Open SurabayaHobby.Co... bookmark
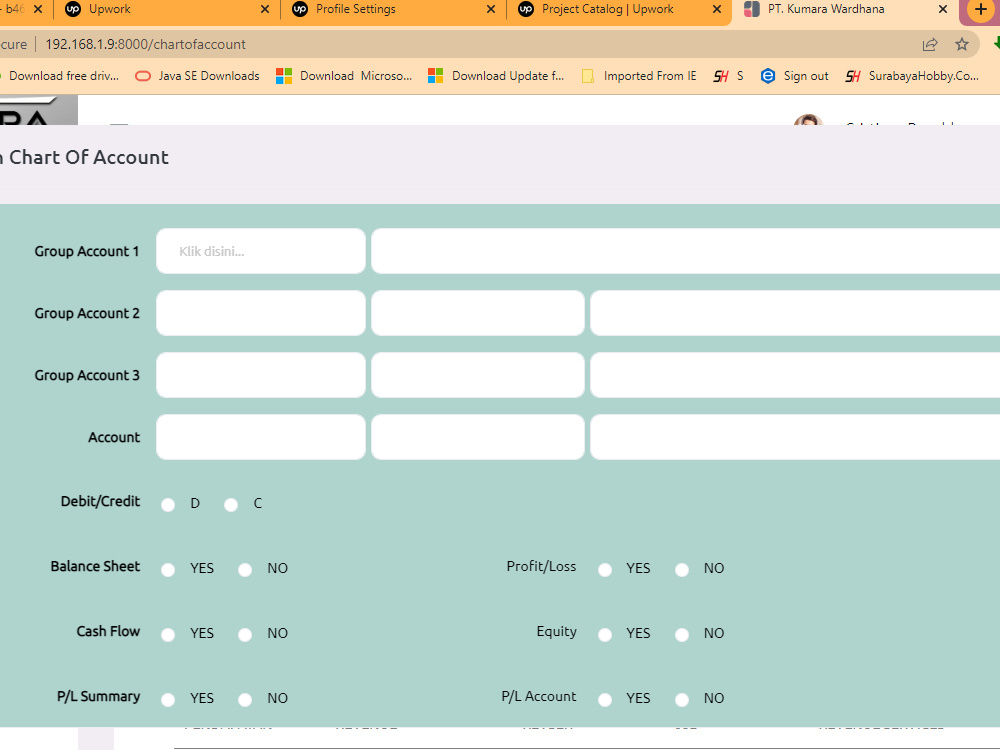This screenshot has height=750, width=1000. [x=912, y=76]
